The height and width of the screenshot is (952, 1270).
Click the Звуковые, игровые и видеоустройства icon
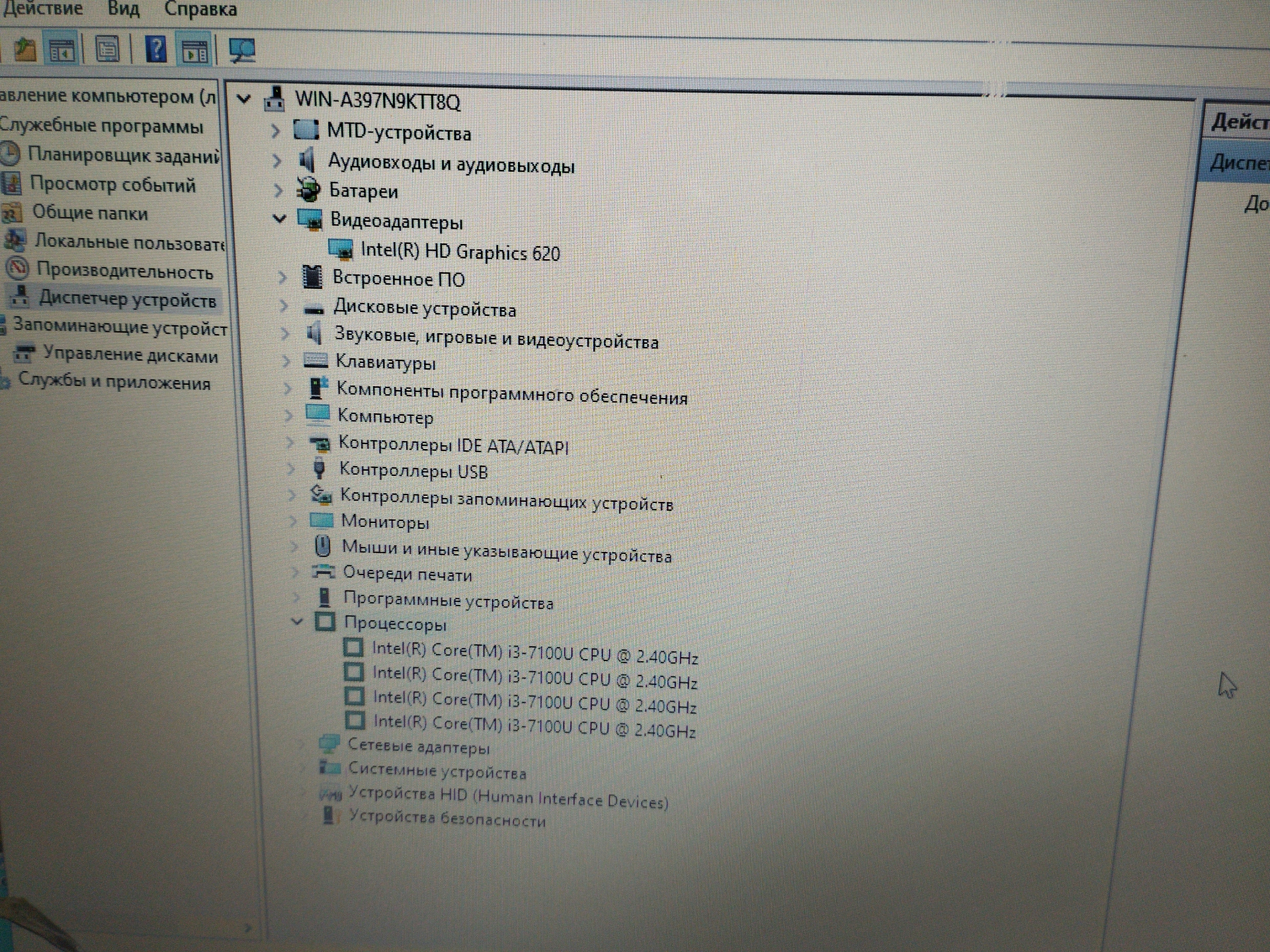click(x=315, y=334)
